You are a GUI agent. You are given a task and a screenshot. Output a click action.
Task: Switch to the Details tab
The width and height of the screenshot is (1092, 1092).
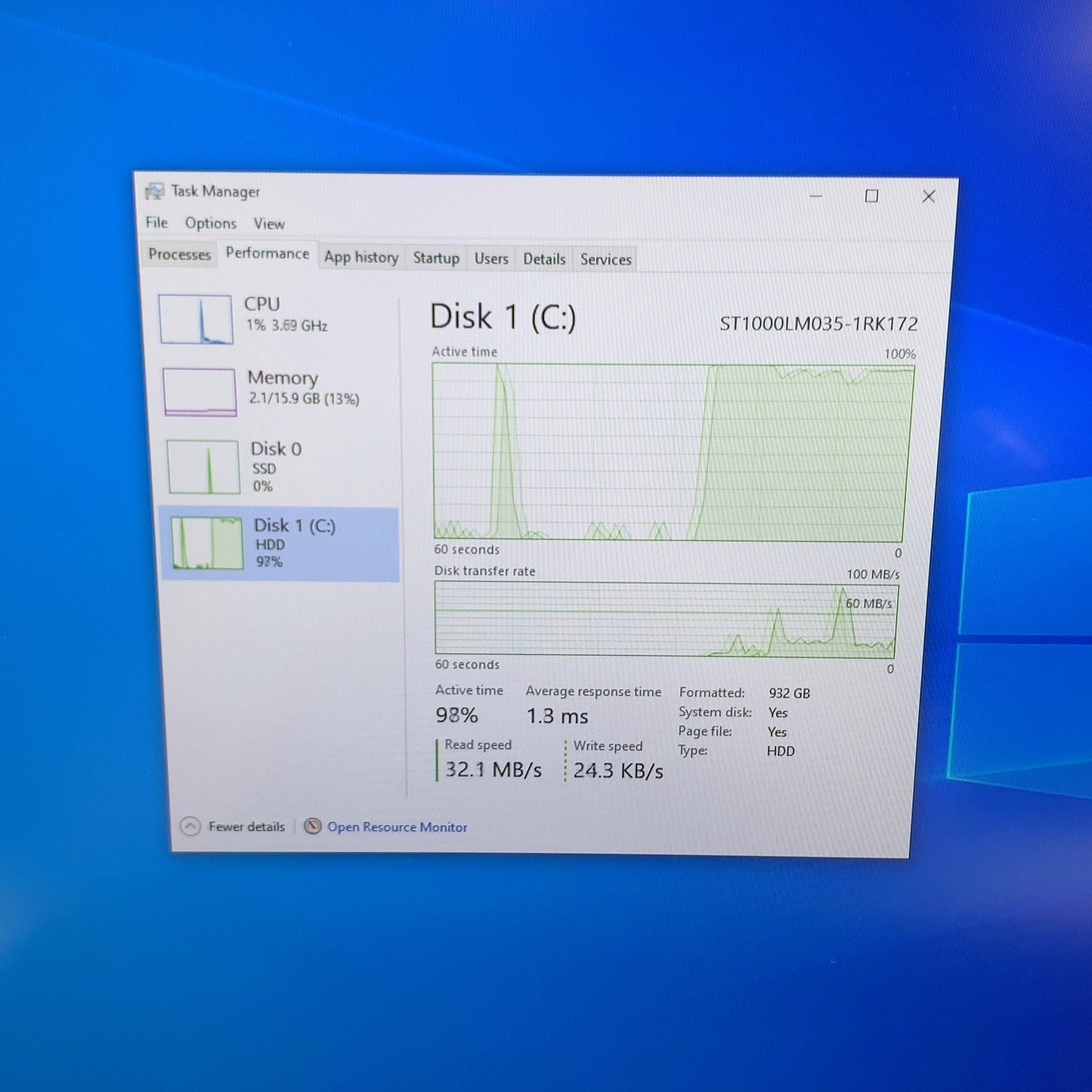click(544, 259)
